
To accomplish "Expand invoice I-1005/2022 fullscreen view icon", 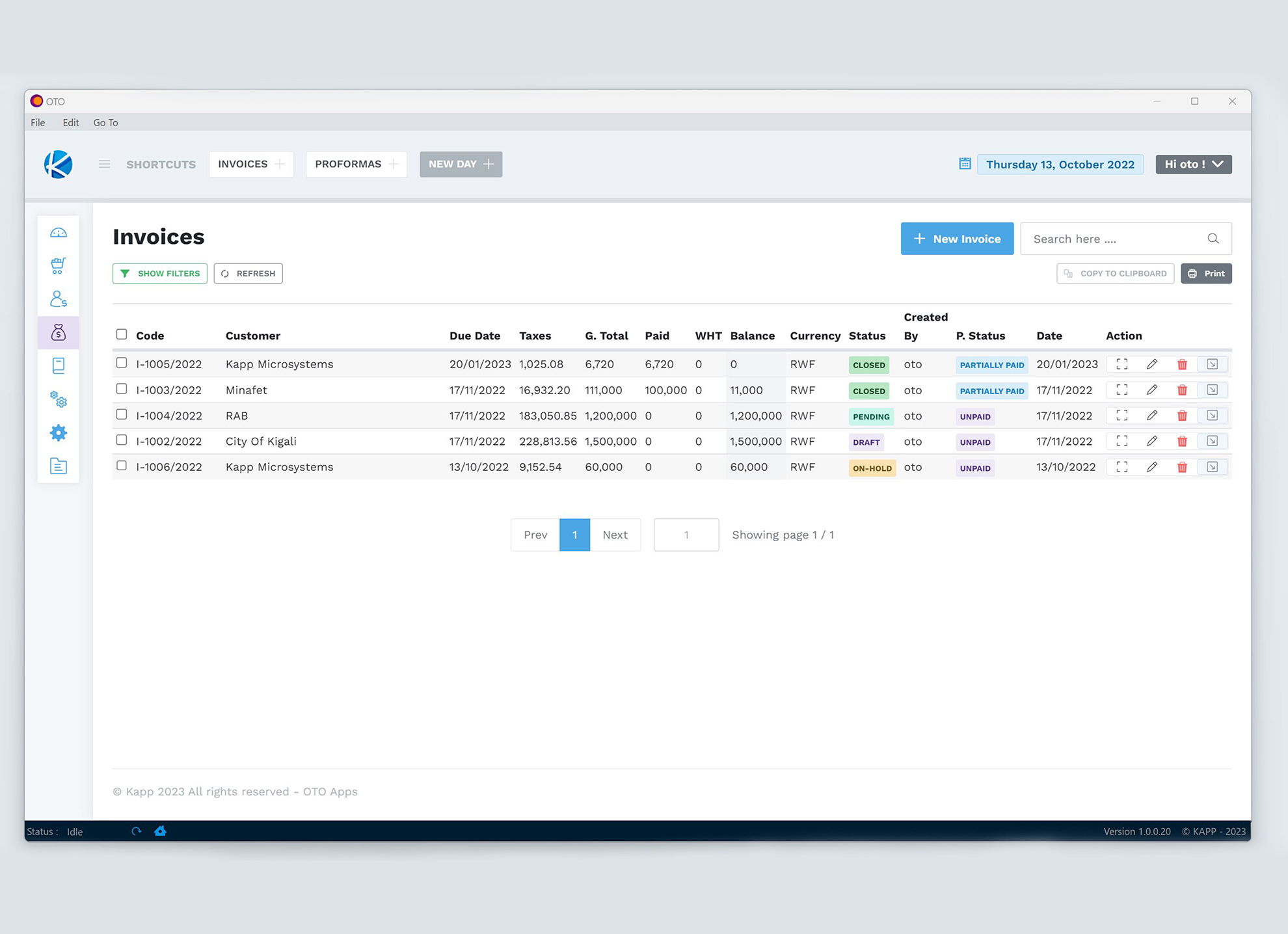I will (1122, 364).
